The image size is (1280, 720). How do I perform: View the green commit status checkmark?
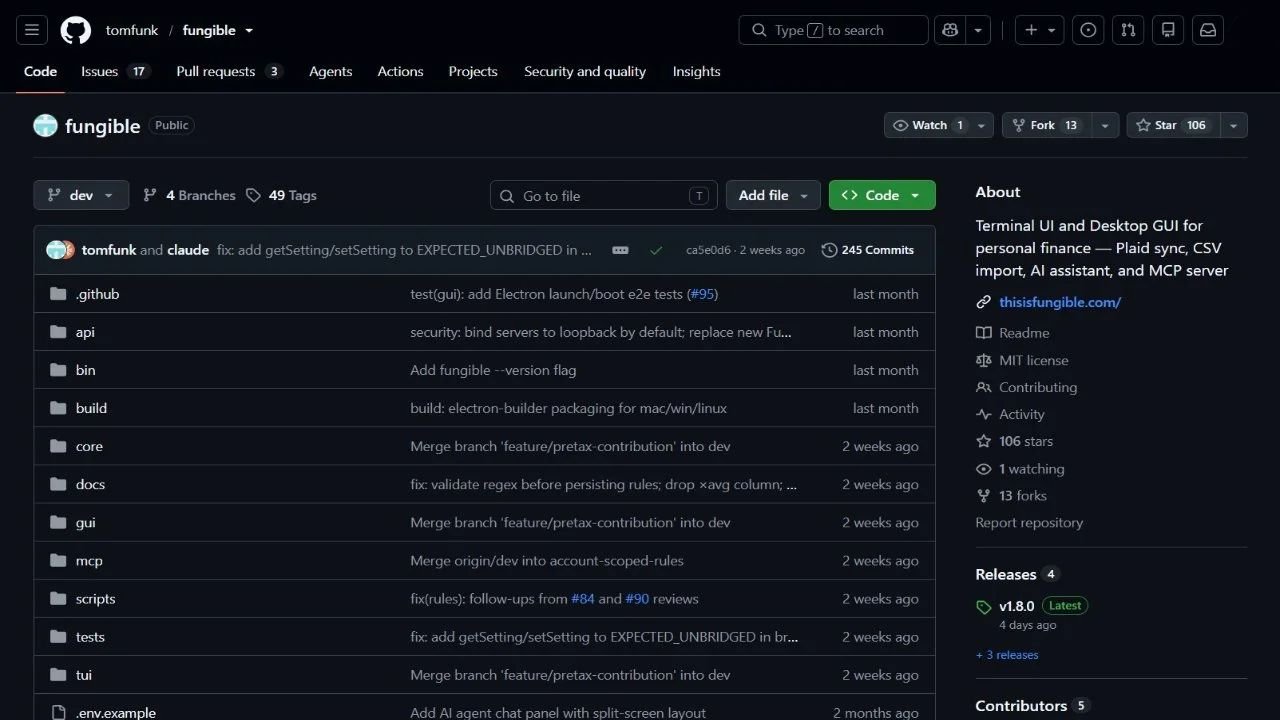tap(656, 250)
